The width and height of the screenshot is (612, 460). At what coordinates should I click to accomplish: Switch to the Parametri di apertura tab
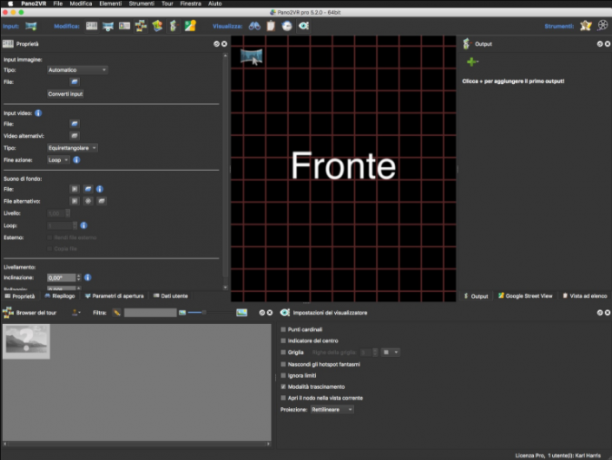(114, 296)
